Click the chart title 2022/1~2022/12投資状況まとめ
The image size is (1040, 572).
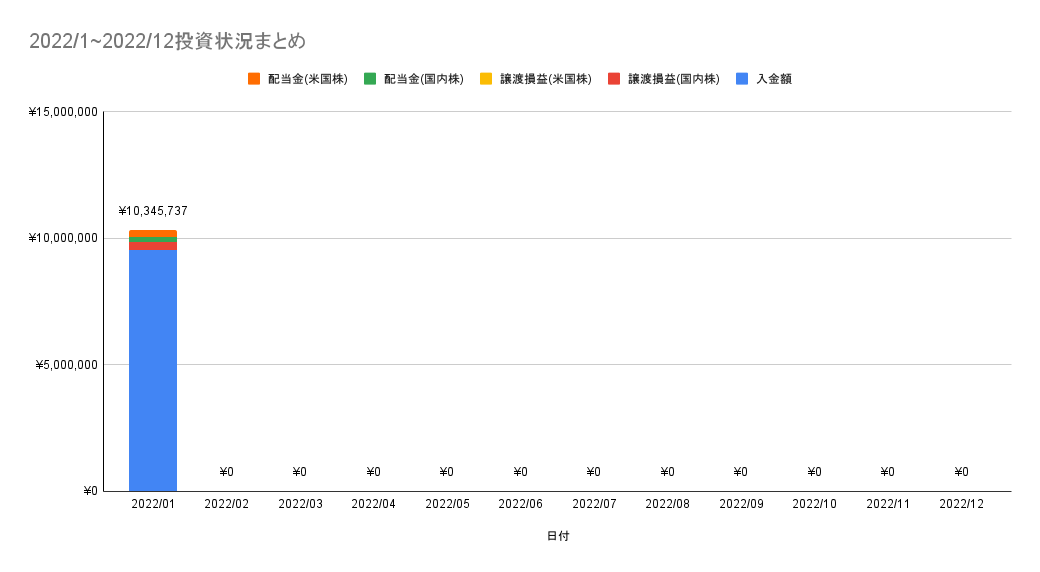tap(168, 41)
